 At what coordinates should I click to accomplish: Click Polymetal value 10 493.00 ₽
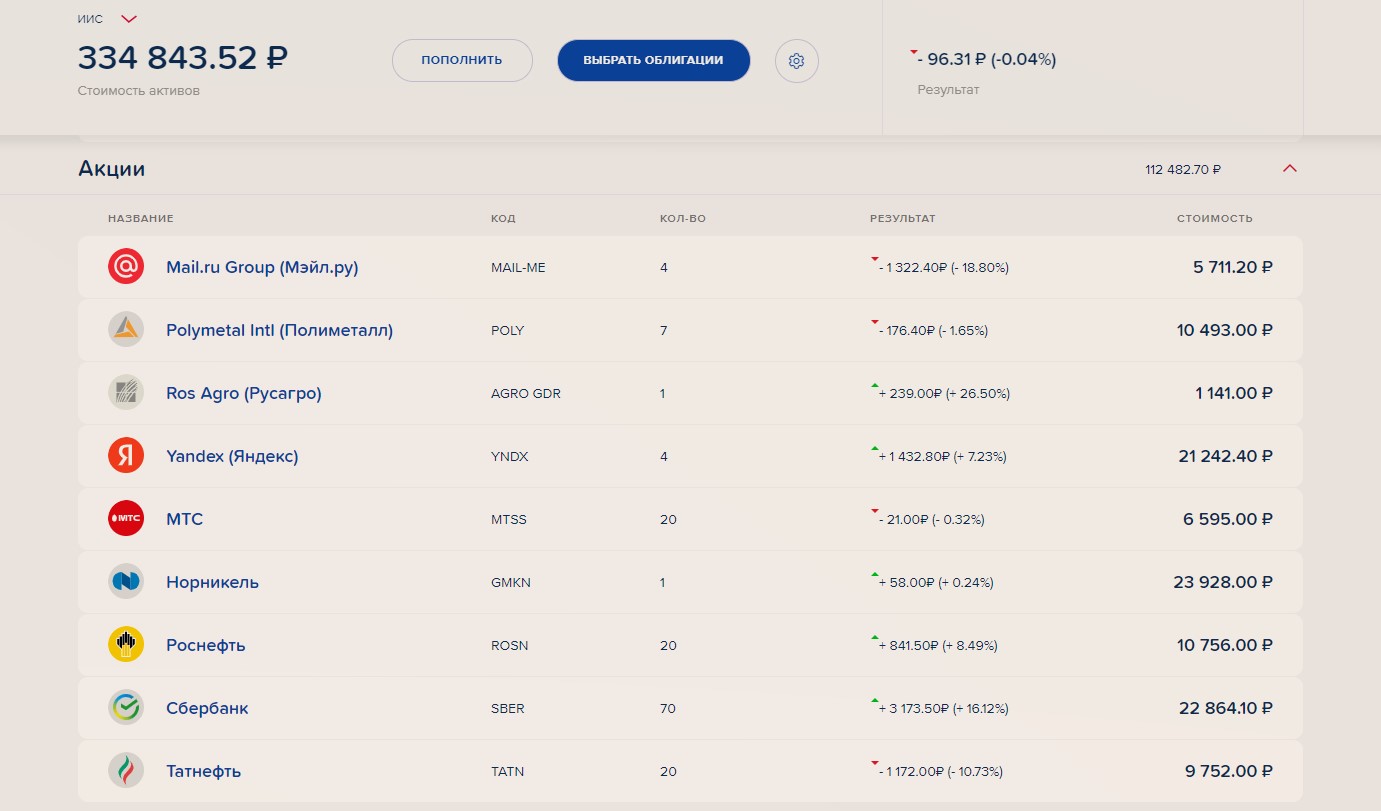coord(1225,331)
